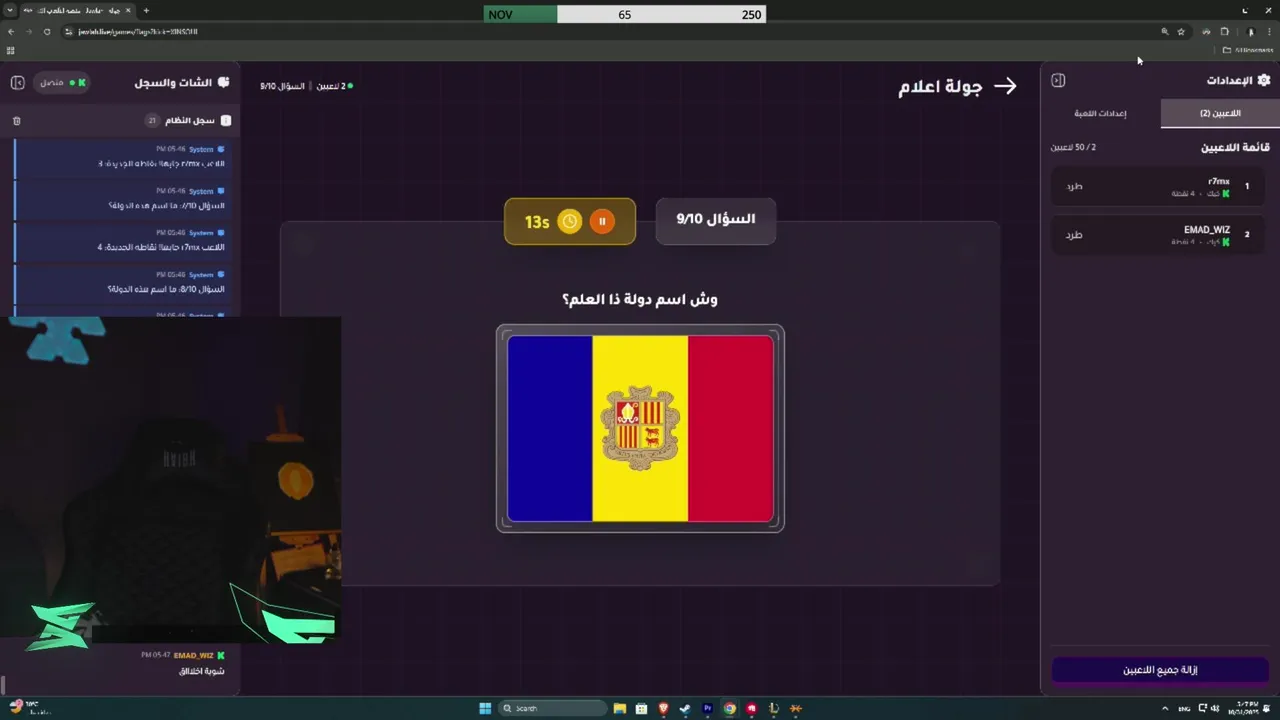
Task: Open the taskbar clock and date
Action: 1245,708
